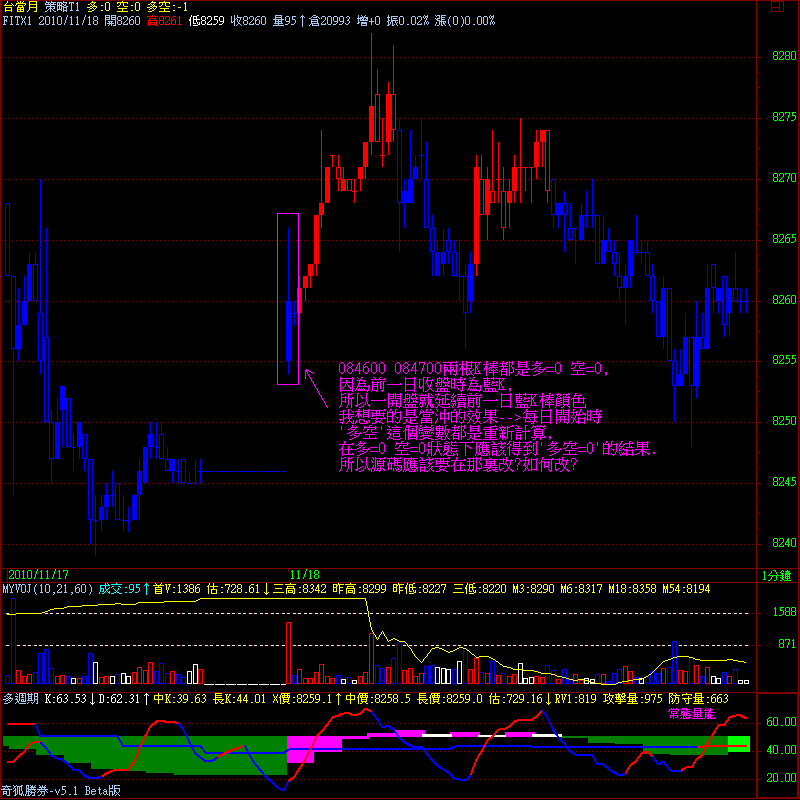Click the 台當月 contract label
The width and height of the screenshot is (800, 800).
click(x=19, y=7)
